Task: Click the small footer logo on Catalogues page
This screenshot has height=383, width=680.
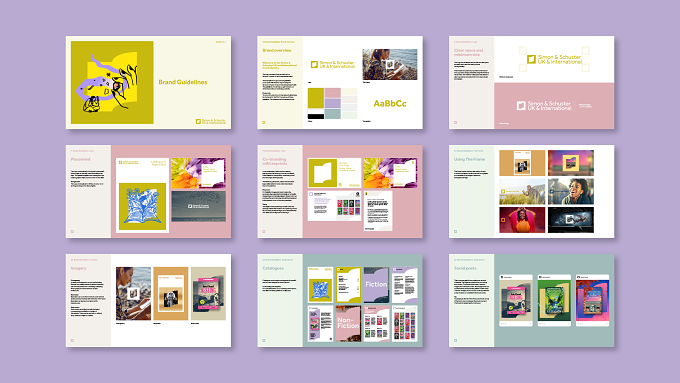Action: [x=264, y=340]
